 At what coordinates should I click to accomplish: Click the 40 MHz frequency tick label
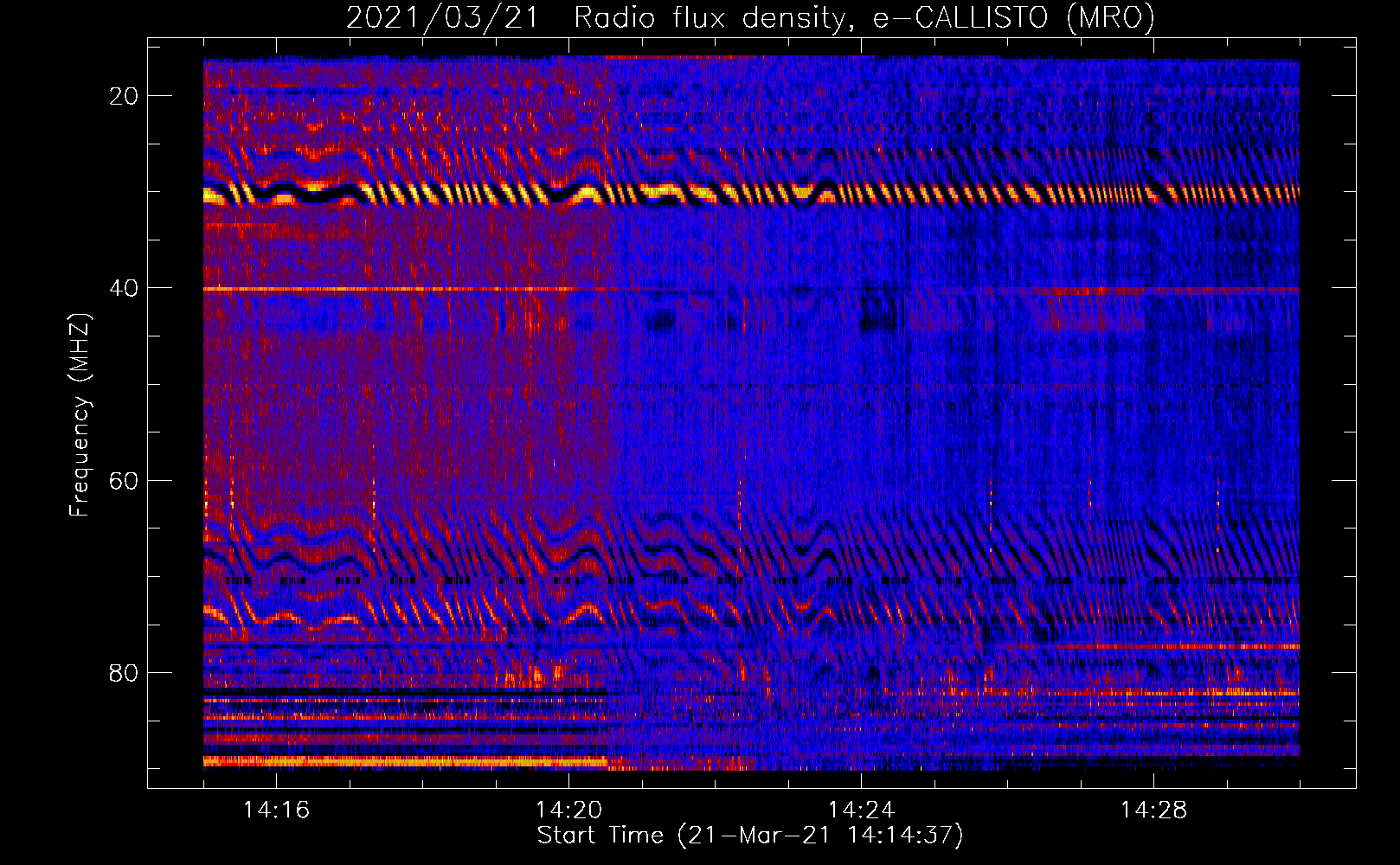coord(124,288)
